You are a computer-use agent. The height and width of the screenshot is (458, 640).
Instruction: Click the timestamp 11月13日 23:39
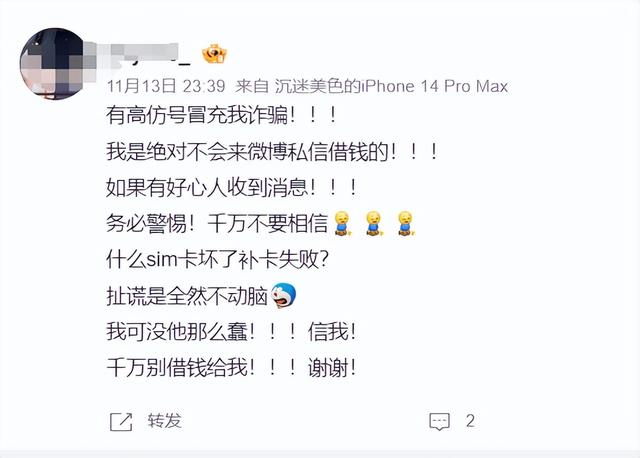pyautogui.click(x=166, y=86)
